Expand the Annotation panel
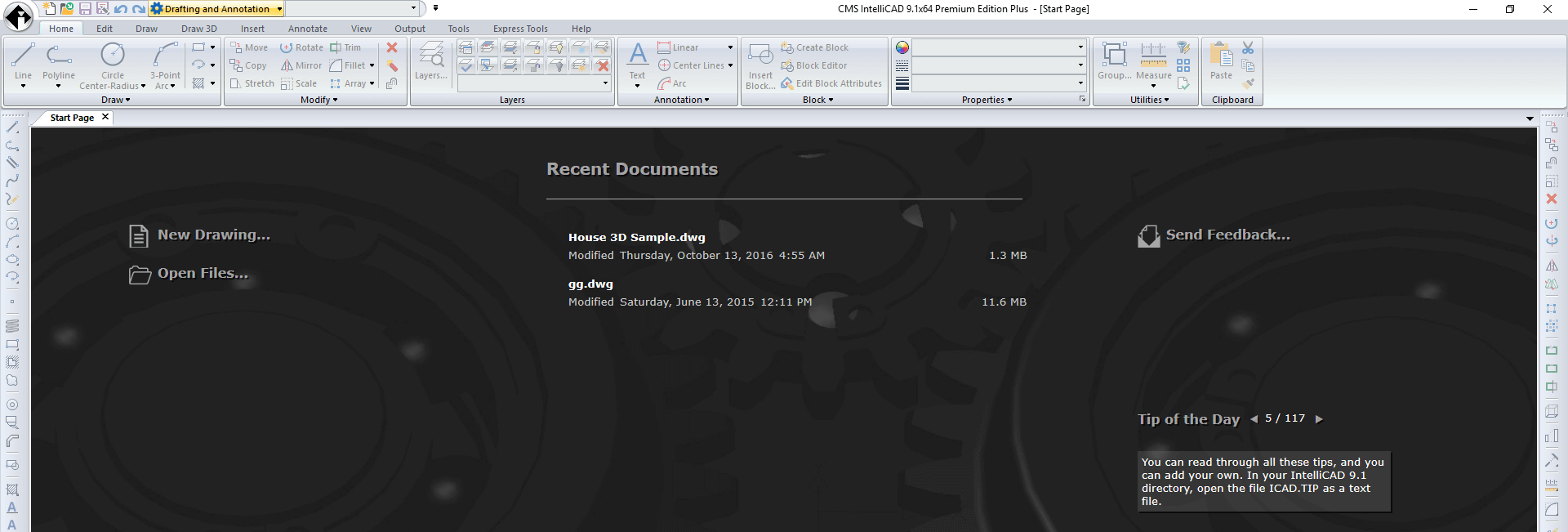The height and width of the screenshot is (532, 1568). point(681,100)
